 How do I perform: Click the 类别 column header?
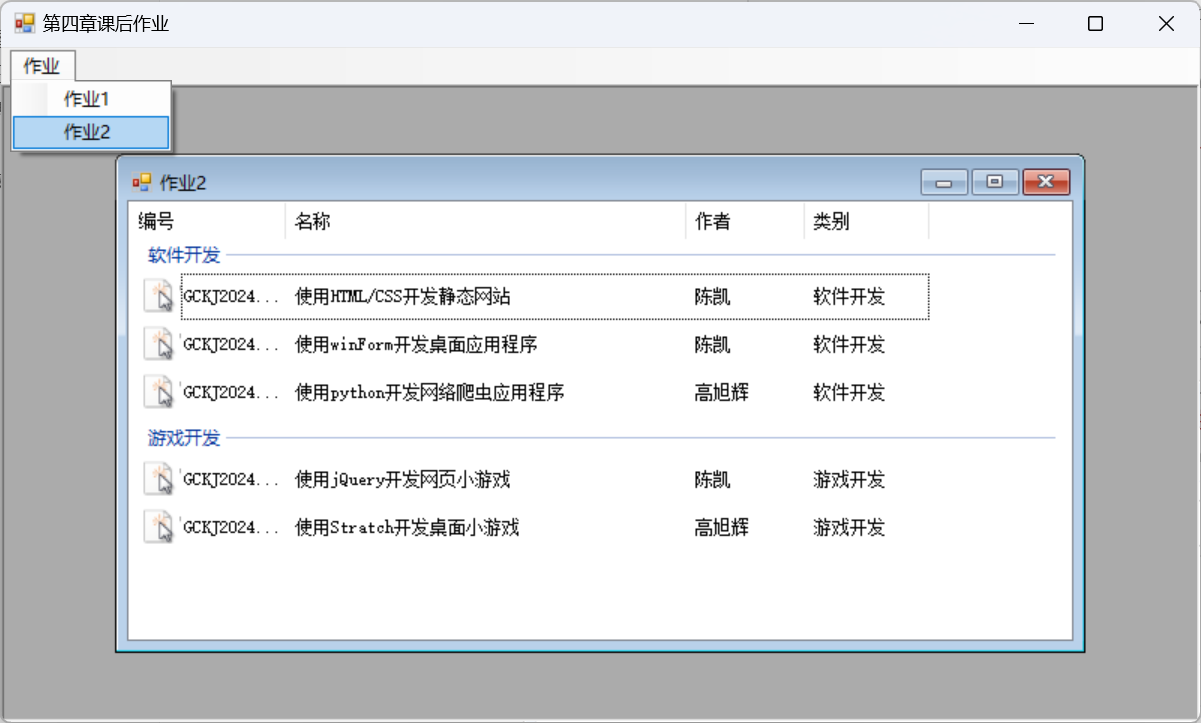pos(831,222)
